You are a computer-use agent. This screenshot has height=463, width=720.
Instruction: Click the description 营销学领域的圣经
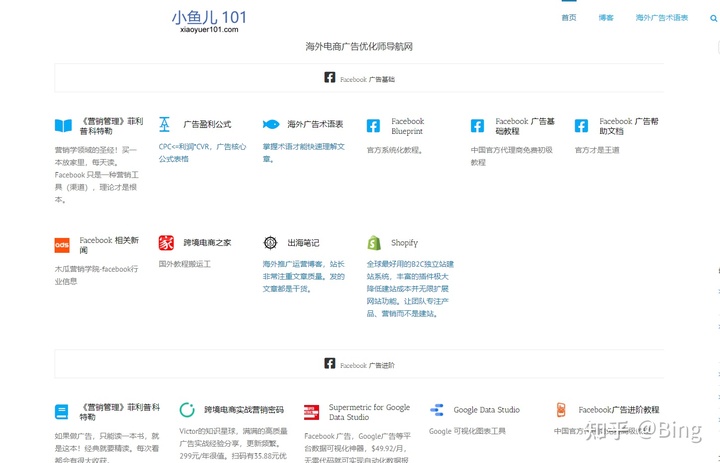pos(96,175)
